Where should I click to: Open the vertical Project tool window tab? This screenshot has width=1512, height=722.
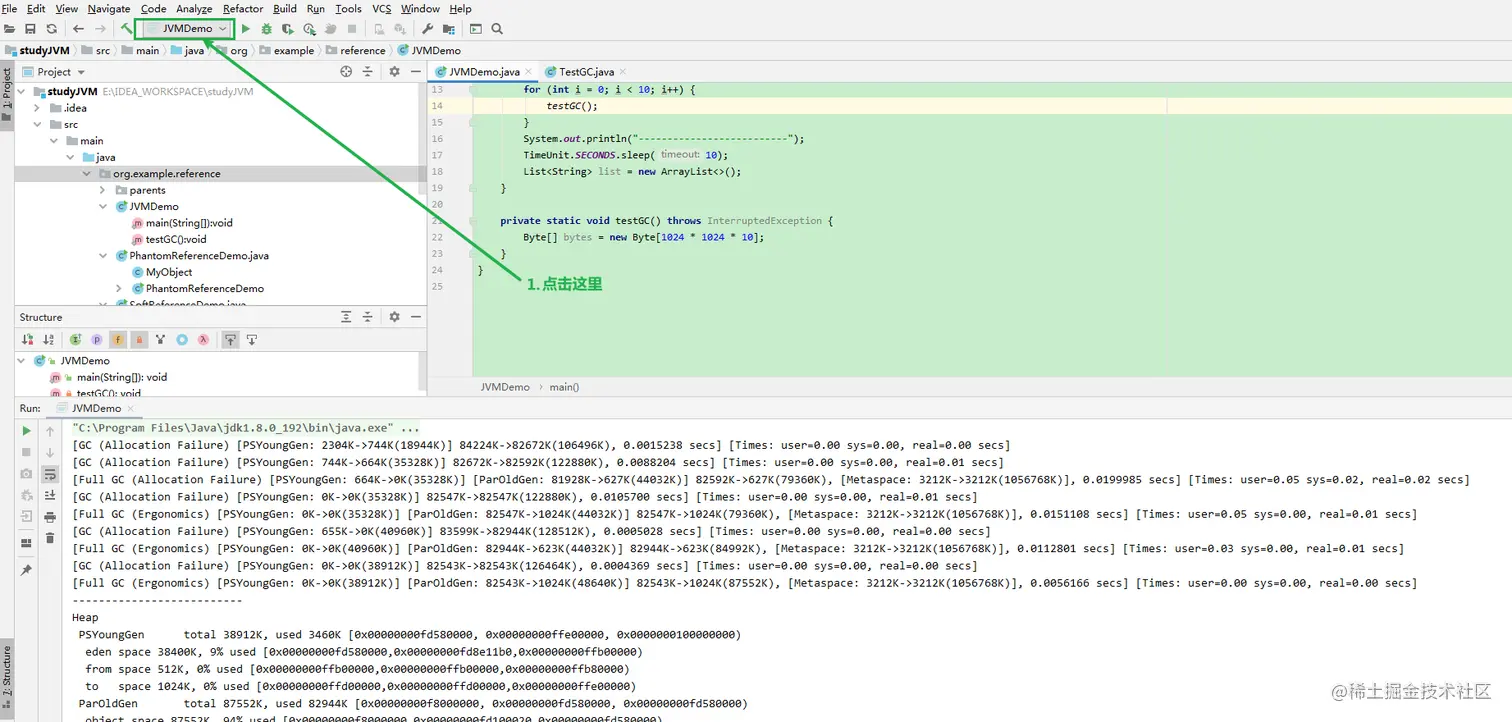6,93
